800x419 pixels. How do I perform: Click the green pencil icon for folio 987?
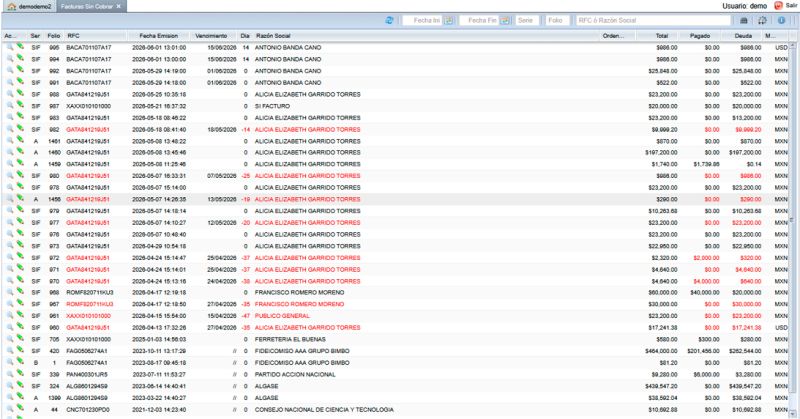20,105
